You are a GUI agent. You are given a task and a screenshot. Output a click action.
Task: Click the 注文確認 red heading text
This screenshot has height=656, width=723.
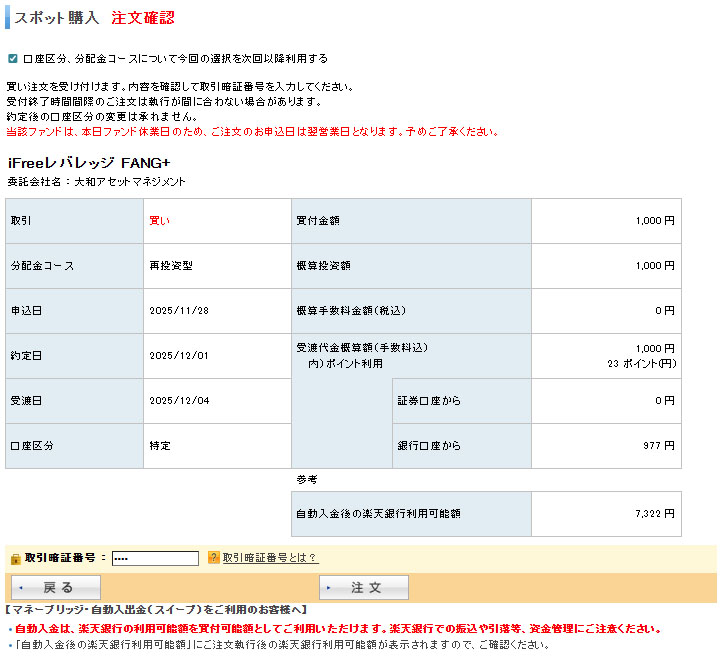(142, 18)
